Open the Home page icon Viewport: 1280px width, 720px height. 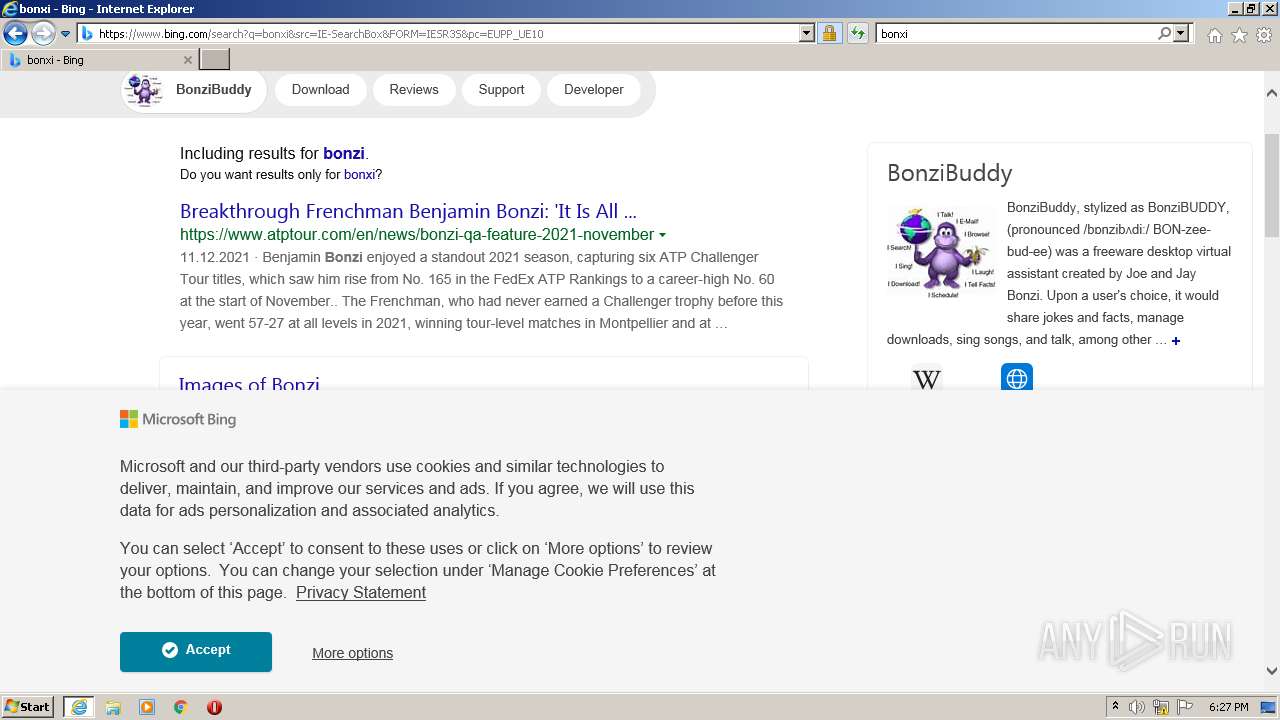click(x=1214, y=35)
